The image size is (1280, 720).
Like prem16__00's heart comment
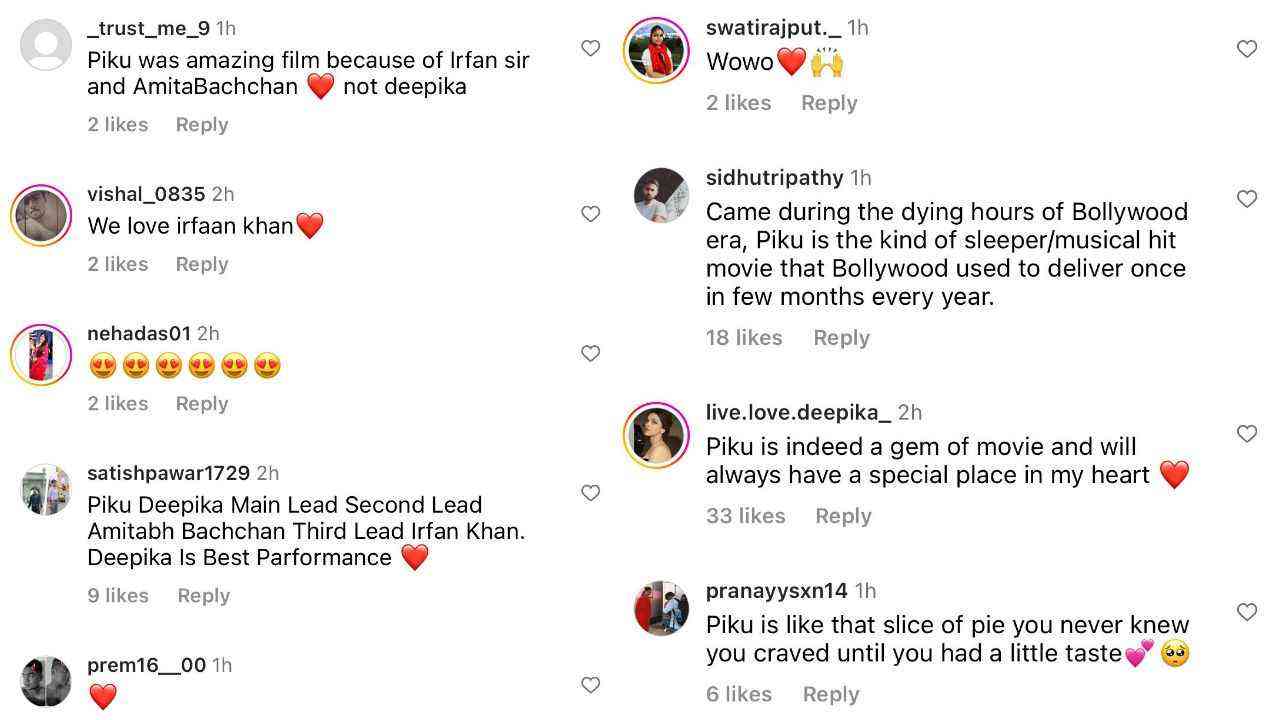click(590, 685)
